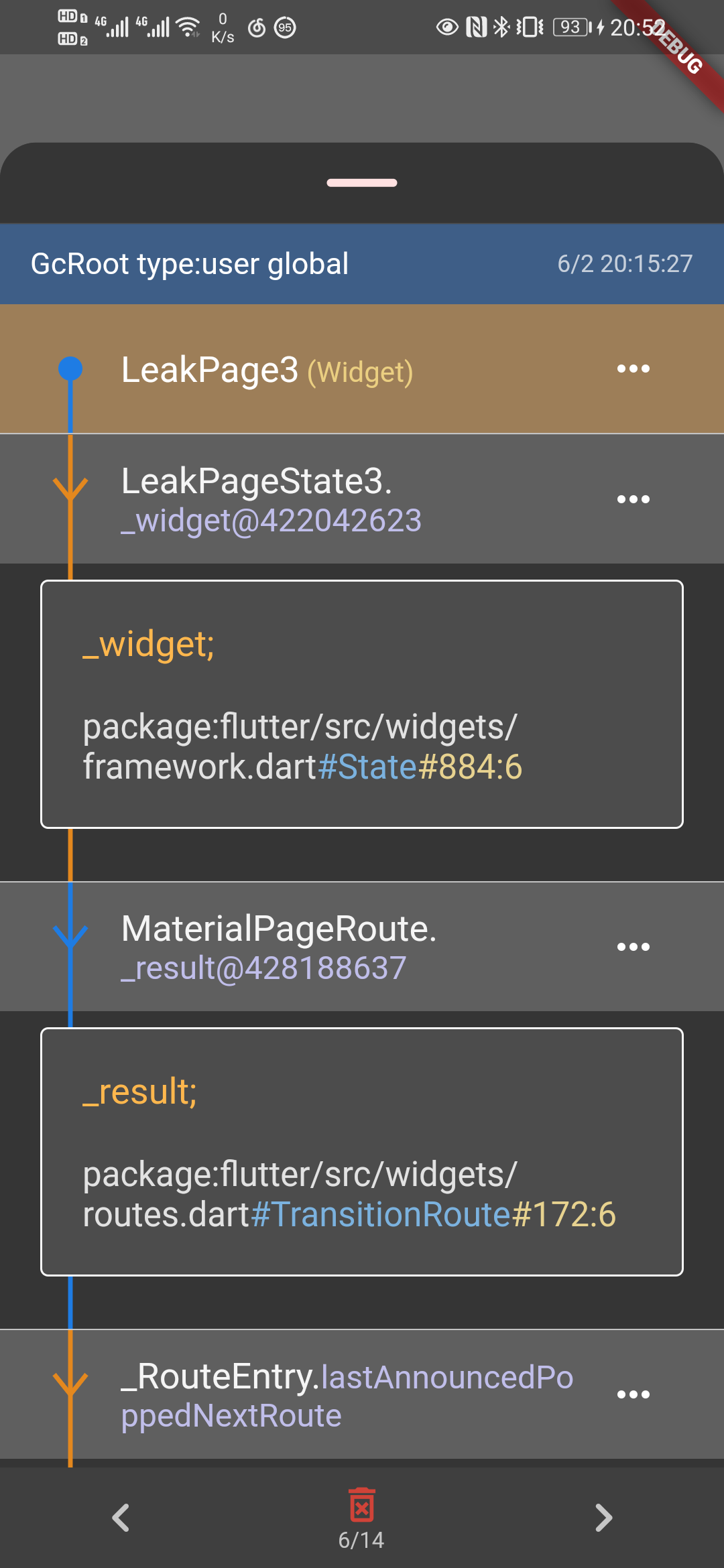The width and height of the screenshot is (724, 1568).
Task: Go to previous leak record arrow
Action: 121,1518
